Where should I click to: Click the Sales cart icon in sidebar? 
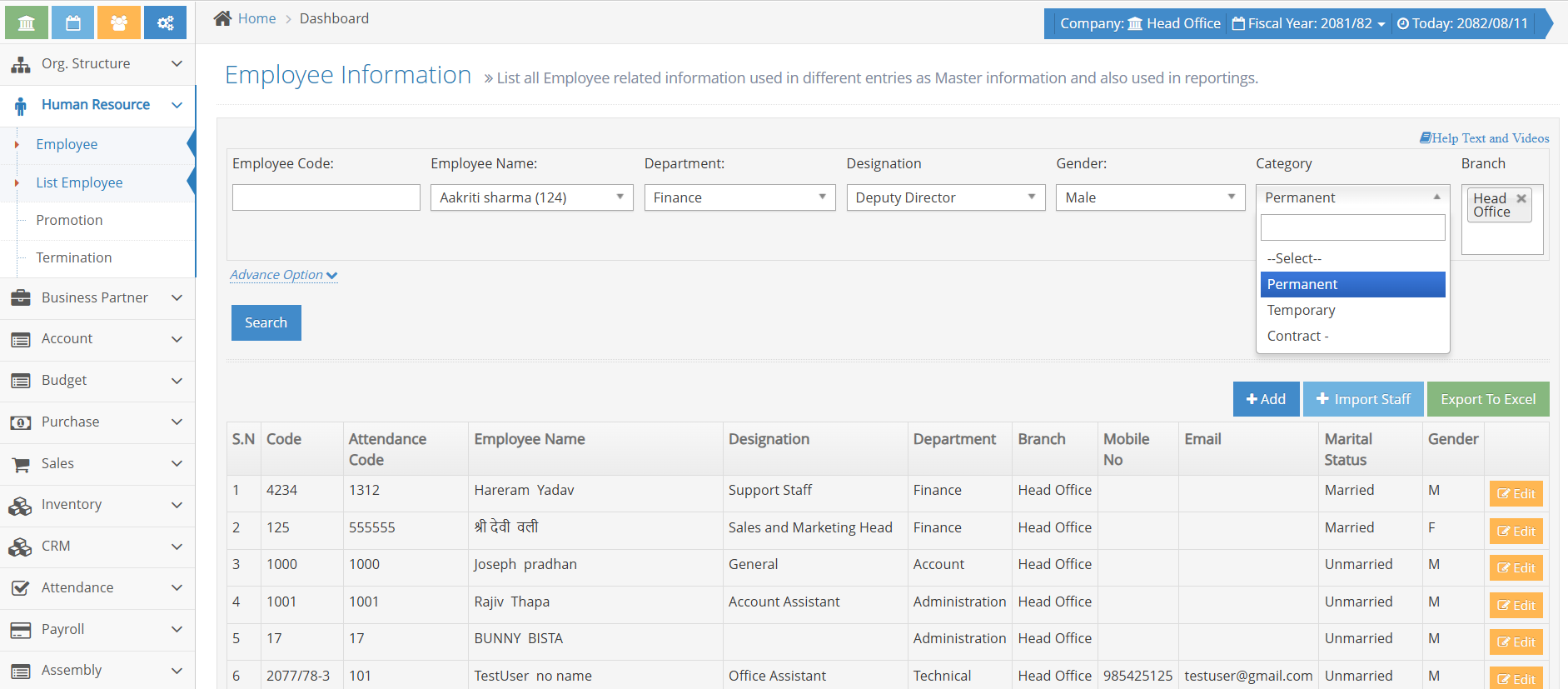[21, 464]
